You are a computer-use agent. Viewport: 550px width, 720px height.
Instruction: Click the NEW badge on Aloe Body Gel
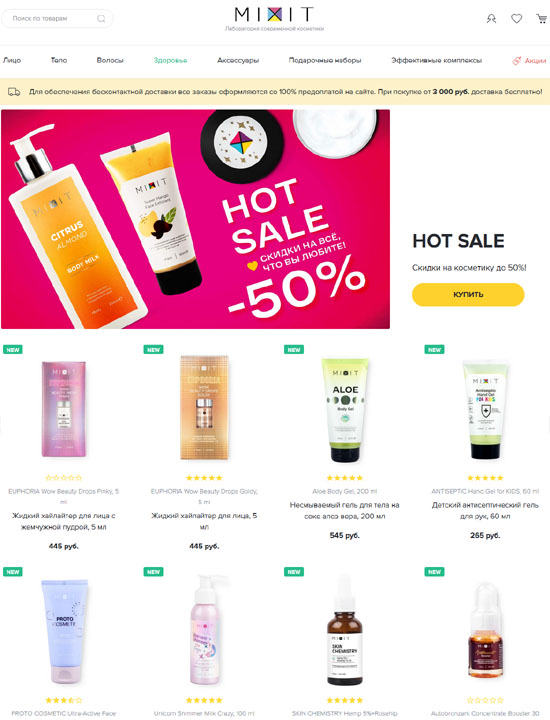point(294,349)
